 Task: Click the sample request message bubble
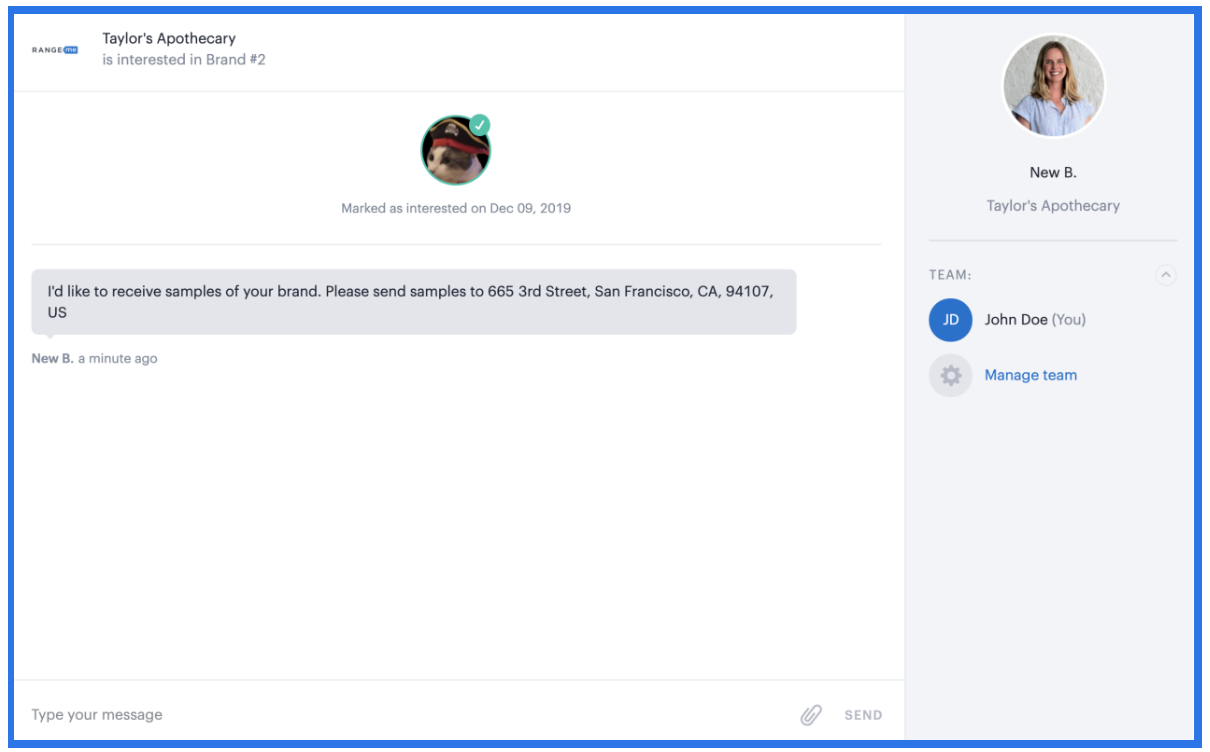click(414, 302)
